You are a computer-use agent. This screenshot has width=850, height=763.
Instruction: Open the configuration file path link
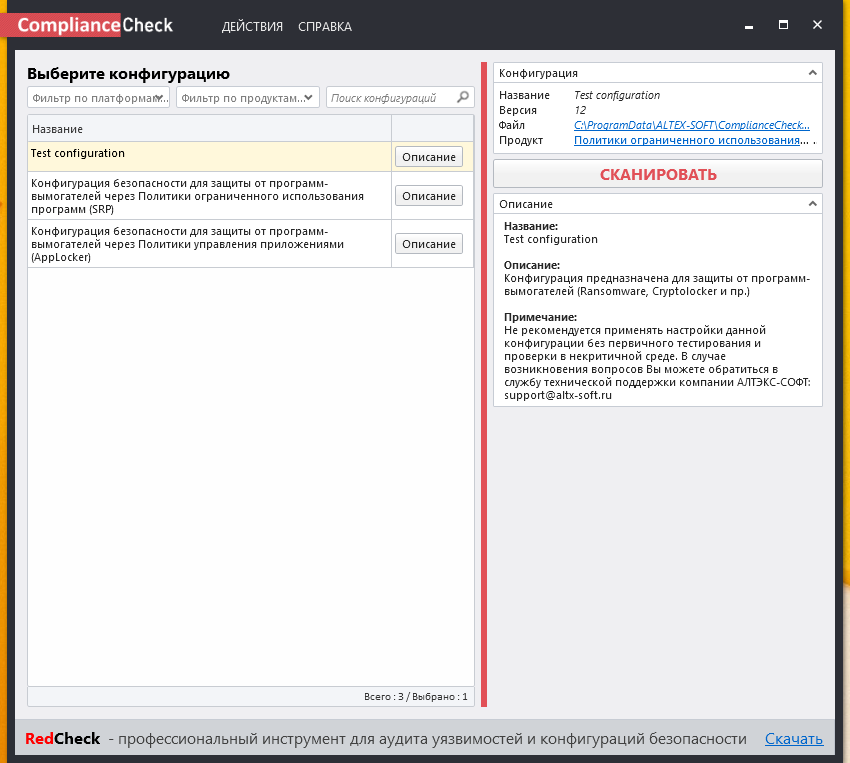point(692,125)
